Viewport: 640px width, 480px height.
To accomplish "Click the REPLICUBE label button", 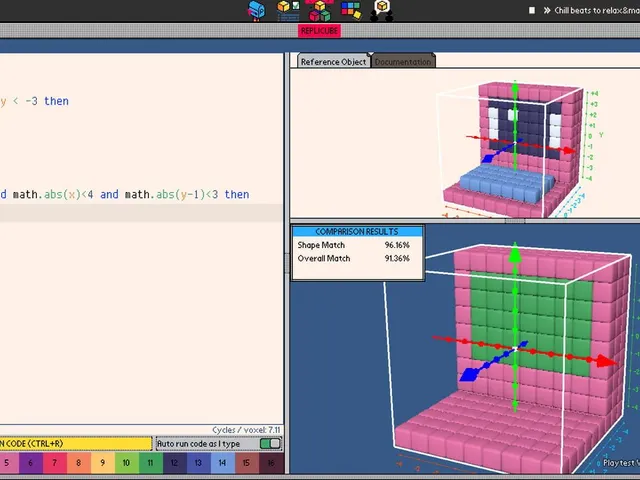I will (x=319, y=31).
